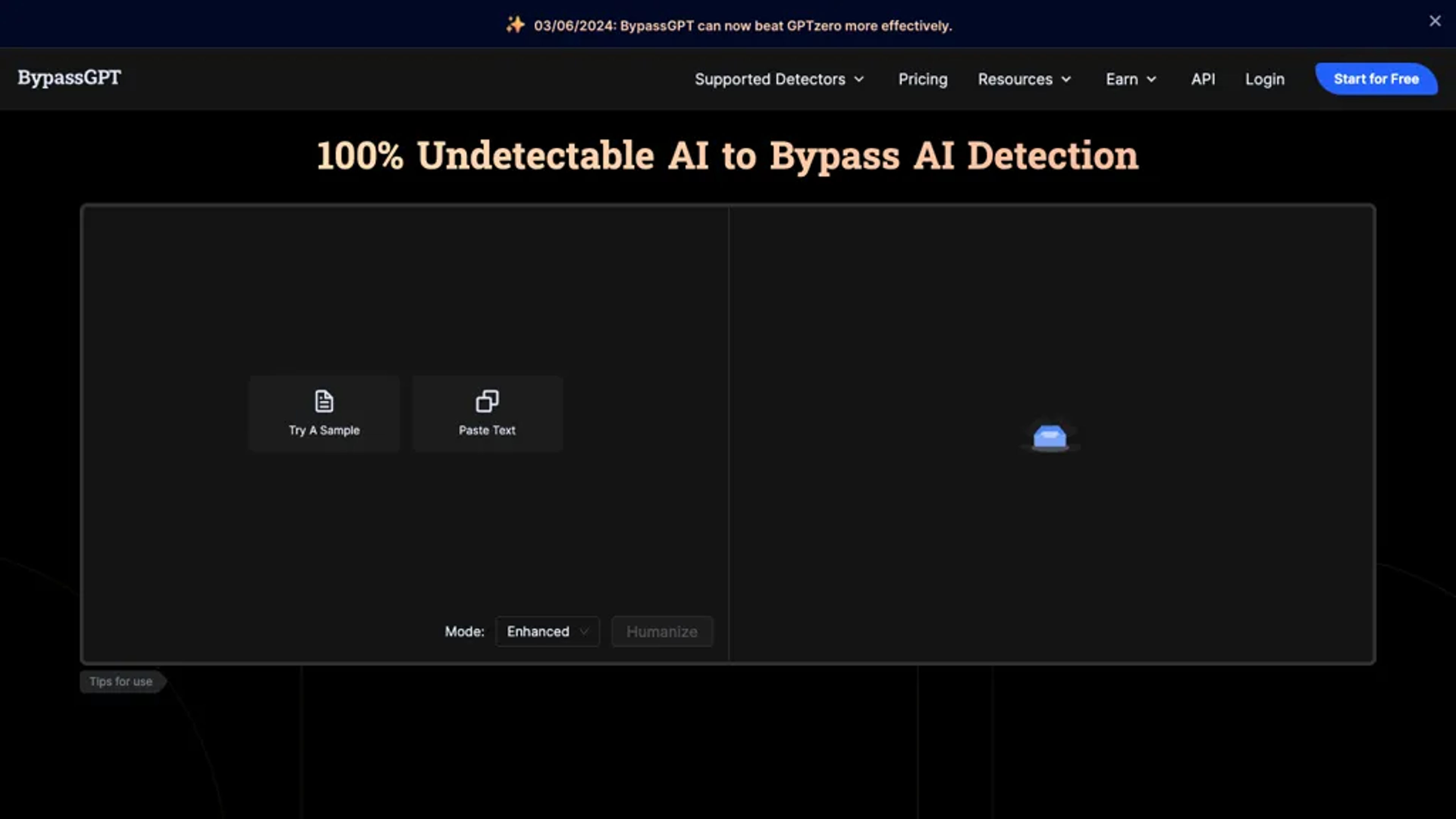Expand the Supported Detectors menu

click(x=780, y=79)
